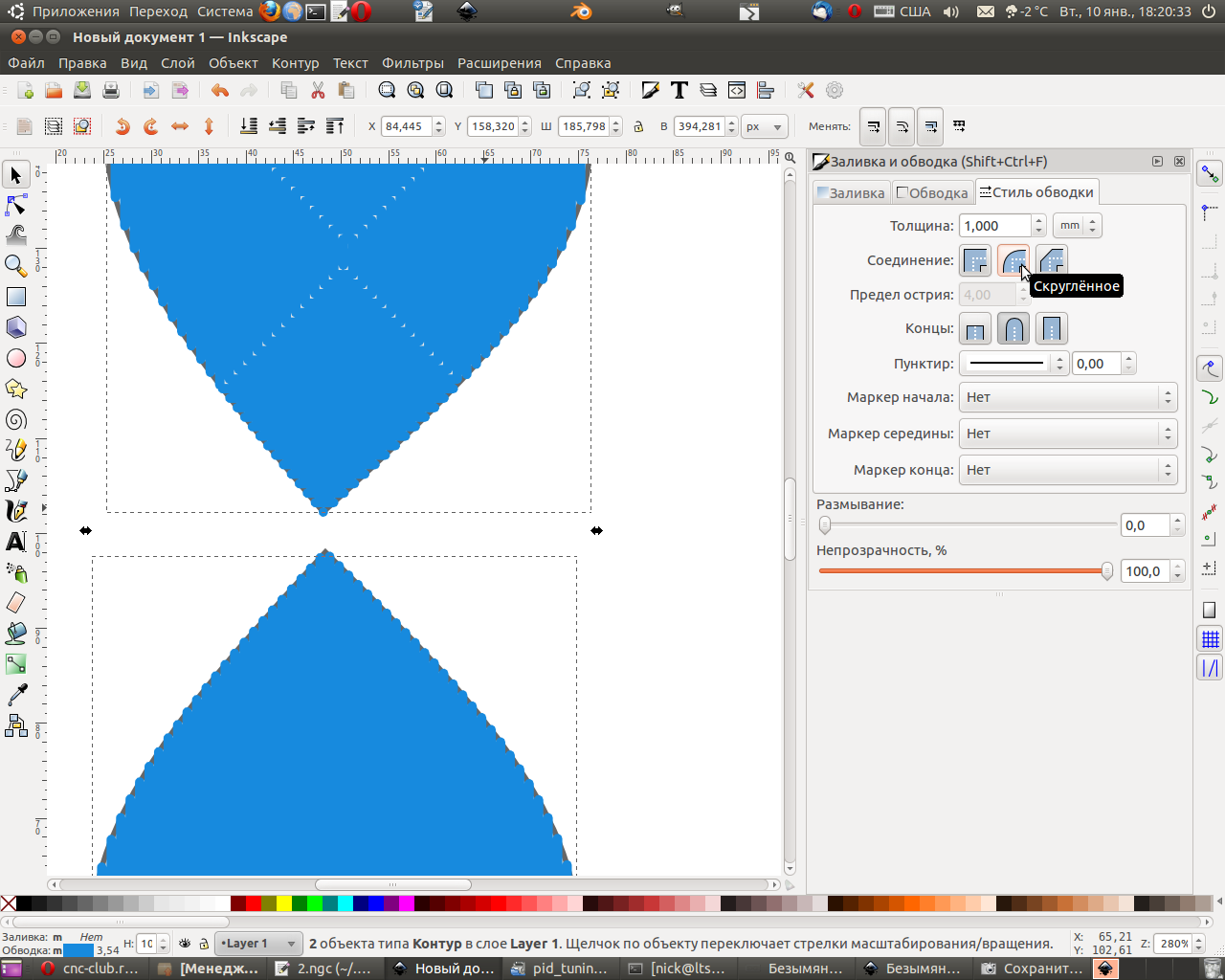Pick the yellow swatch in the palette

point(284,902)
